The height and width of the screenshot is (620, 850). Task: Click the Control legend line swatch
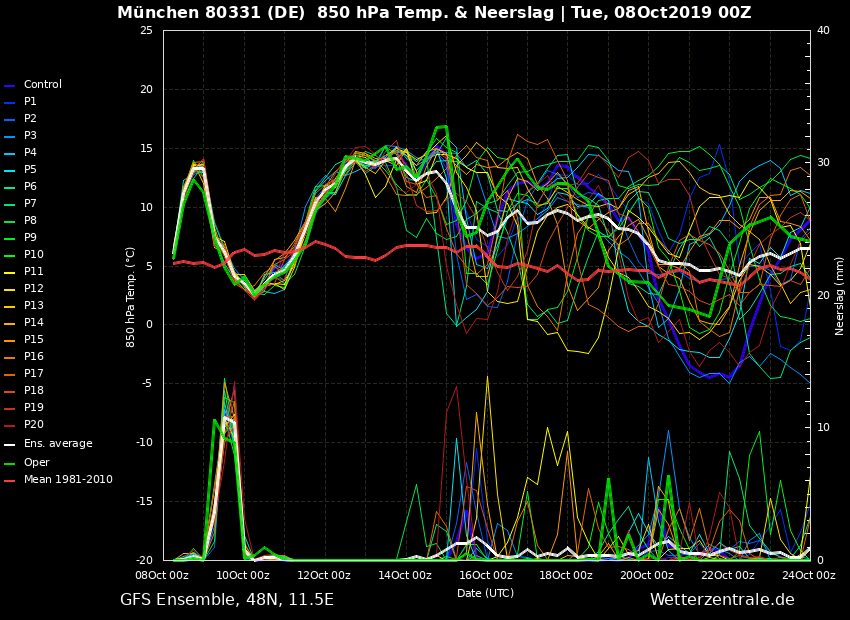tap(10, 85)
